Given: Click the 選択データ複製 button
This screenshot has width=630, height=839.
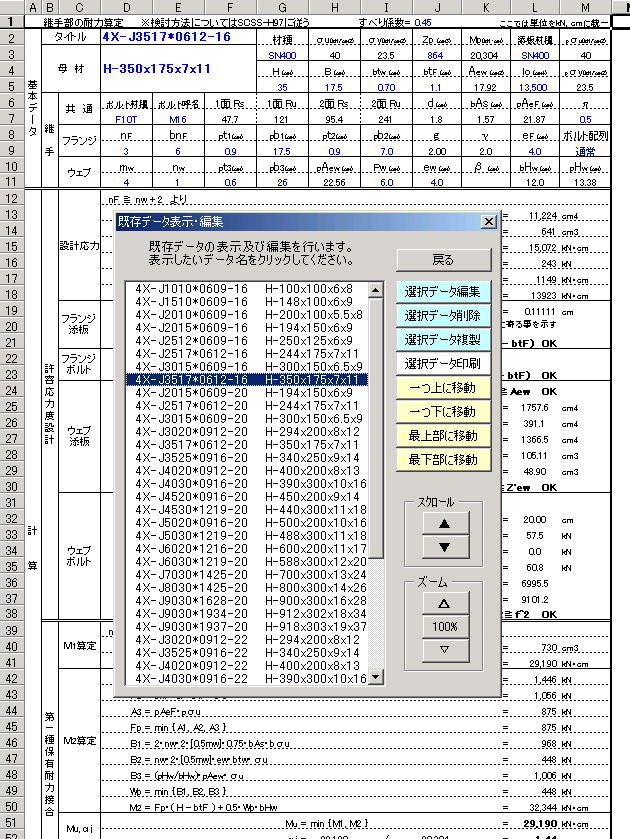Looking at the screenshot, I should pos(443,340).
